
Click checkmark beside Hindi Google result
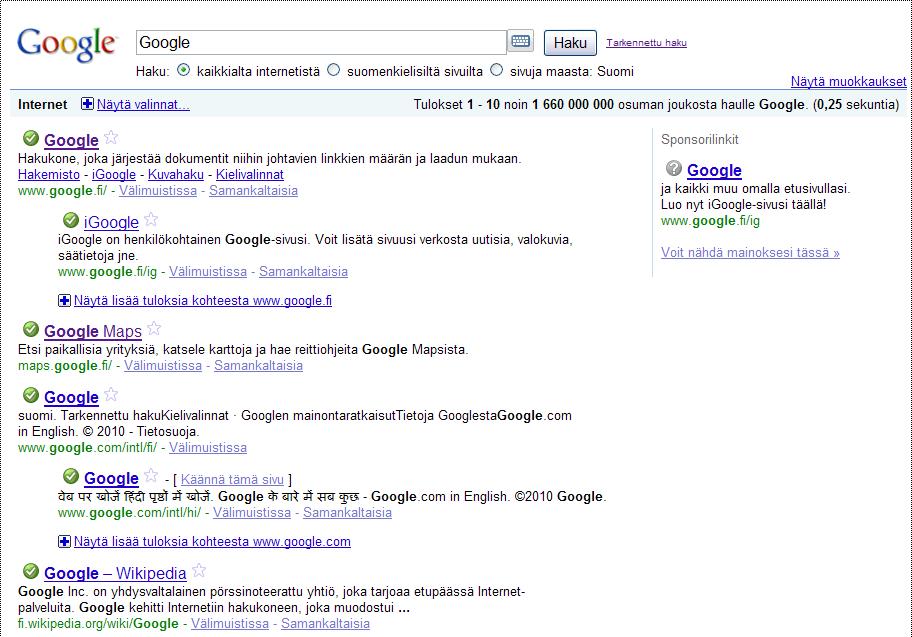pos(70,476)
